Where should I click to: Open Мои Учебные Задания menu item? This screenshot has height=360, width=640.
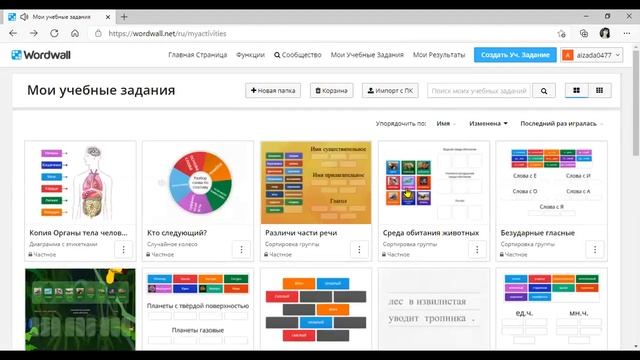367,55
